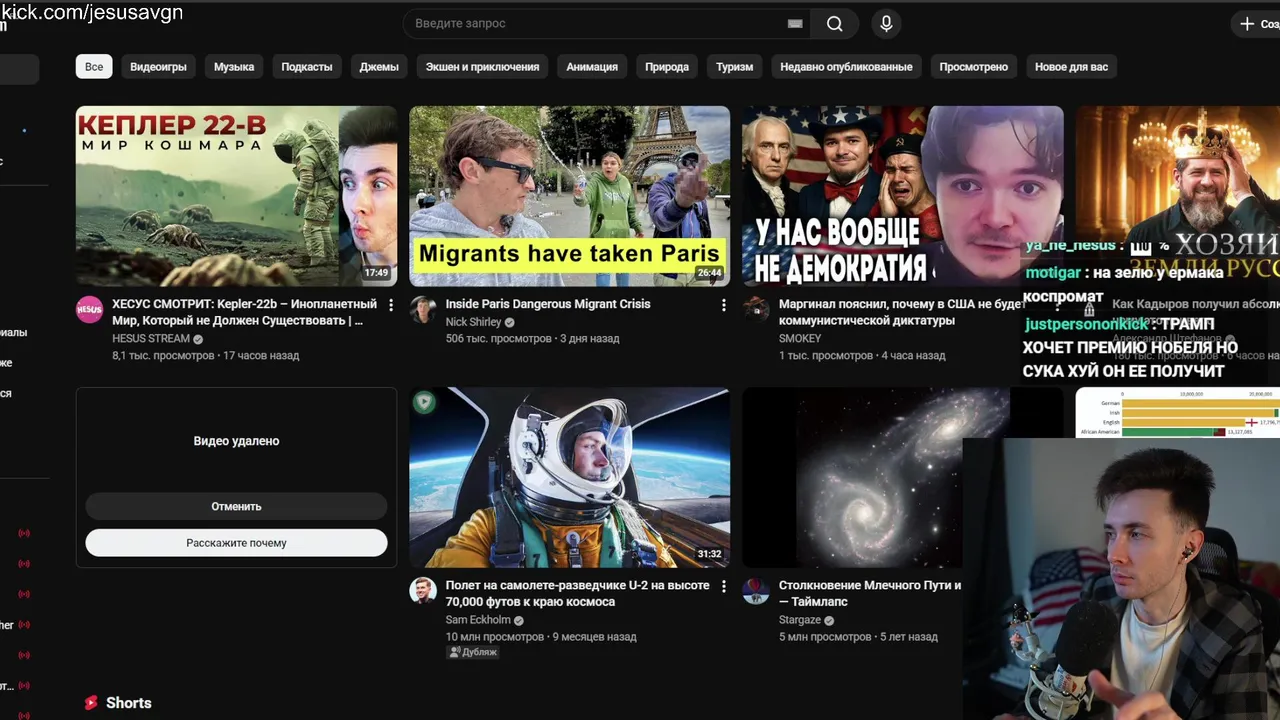Go to Stargaze channel name
This screenshot has width=1280, height=720.
coord(800,620)
